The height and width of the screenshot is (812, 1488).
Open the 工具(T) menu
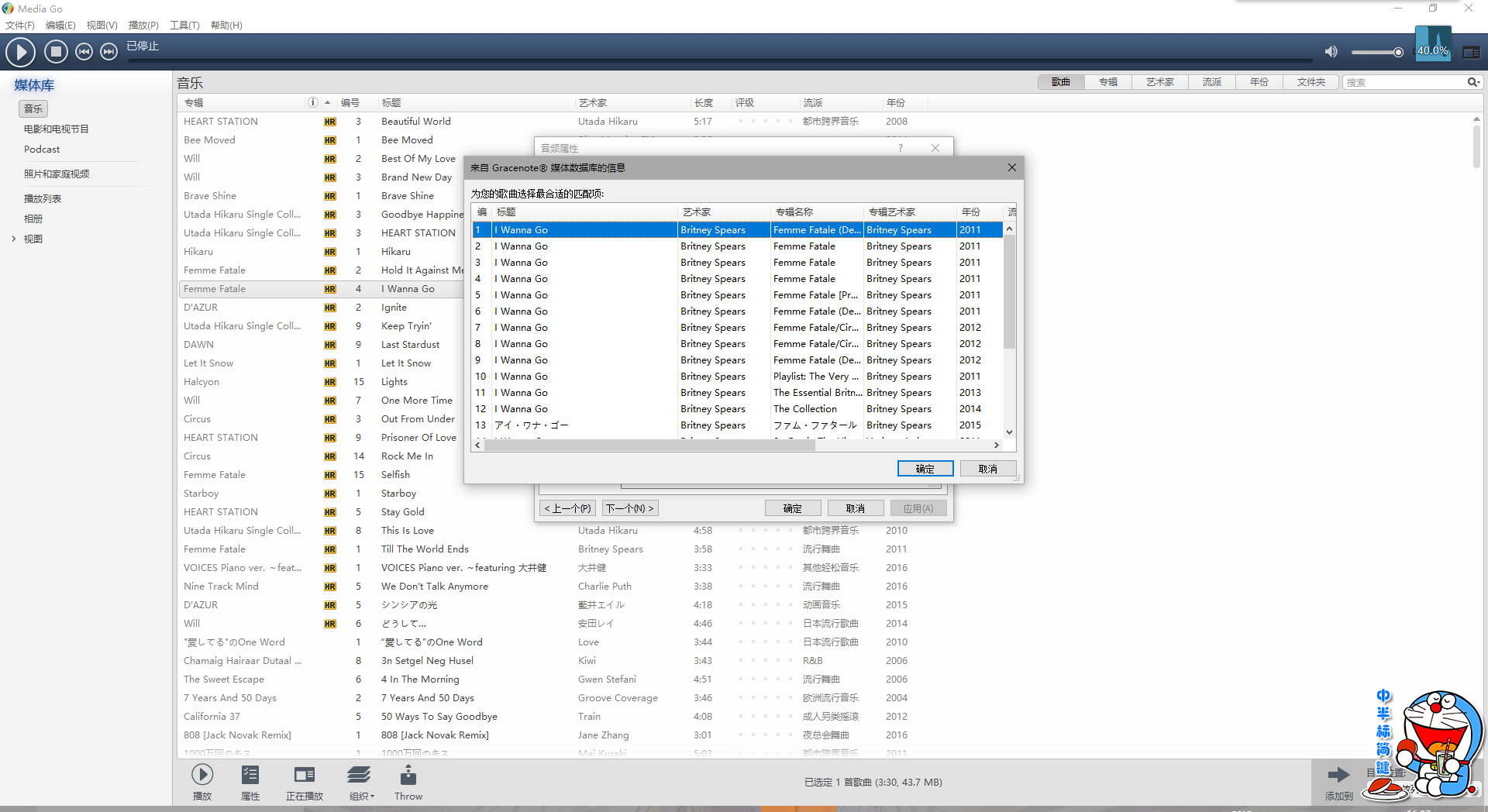(184, 26)
